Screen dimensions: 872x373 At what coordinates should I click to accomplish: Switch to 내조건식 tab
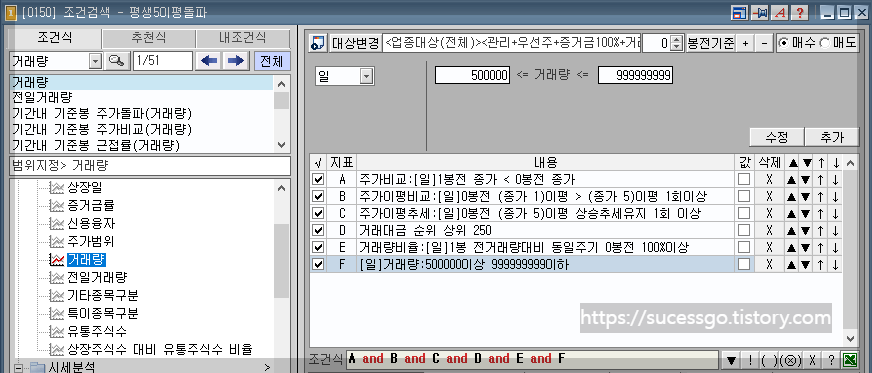click(x=242, y=38)
